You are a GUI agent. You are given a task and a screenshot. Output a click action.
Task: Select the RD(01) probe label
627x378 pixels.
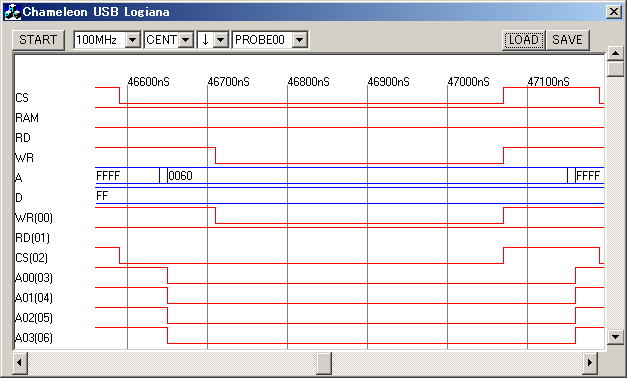pyautogui.click(x=32, y=238)
